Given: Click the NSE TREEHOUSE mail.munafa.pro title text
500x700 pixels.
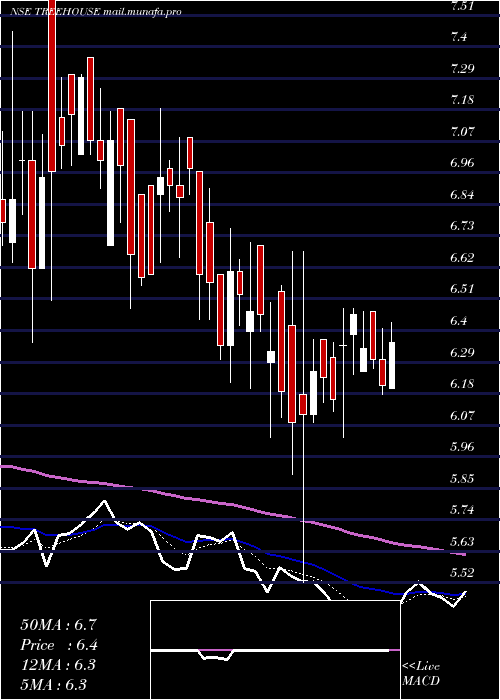Looking at the screenshot, I should click(96, 12).
